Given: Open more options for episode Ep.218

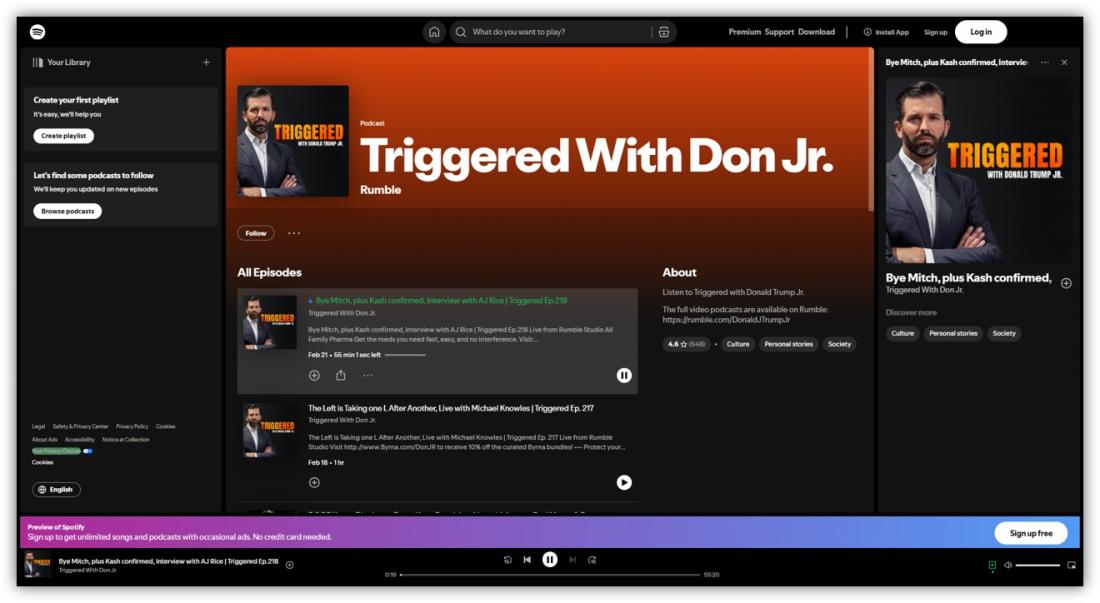Looking at the screenshot, I should (368, 376).
